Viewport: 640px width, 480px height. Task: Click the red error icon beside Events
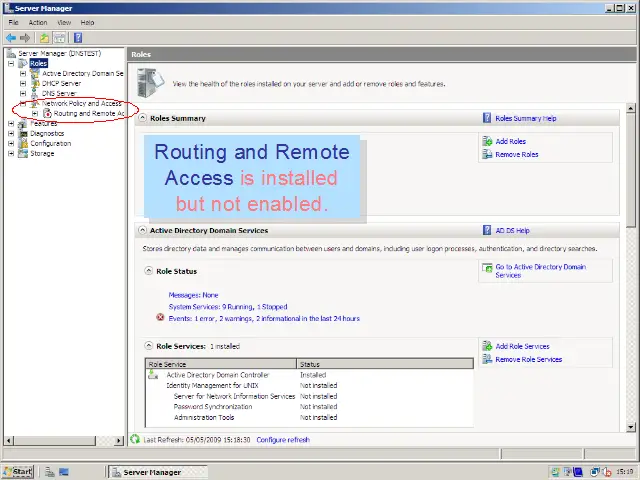coord(160,317)
